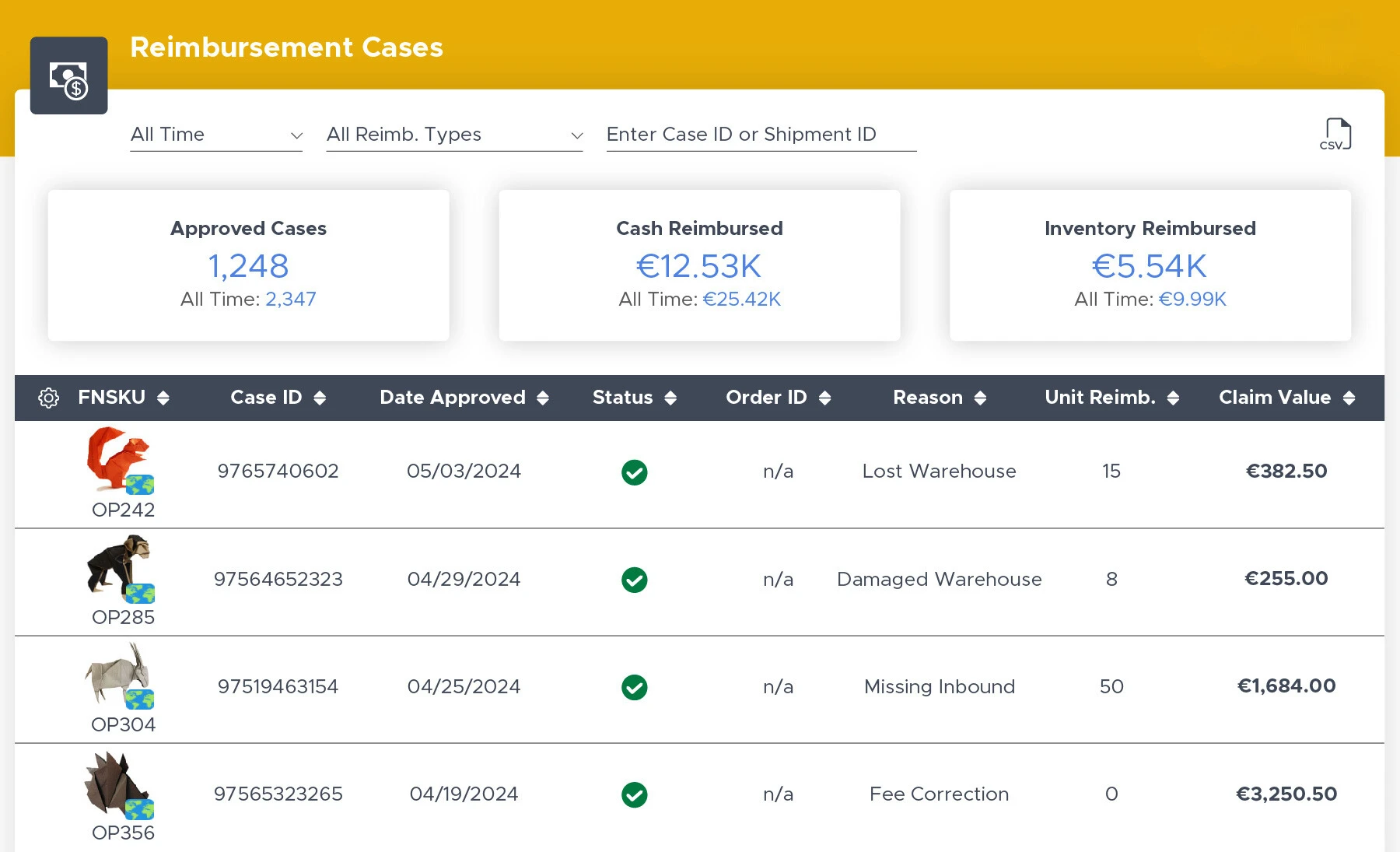Click the Damaged Warehouse reason
Viewport: 1400px width, 852px height.
pos(939,580)
